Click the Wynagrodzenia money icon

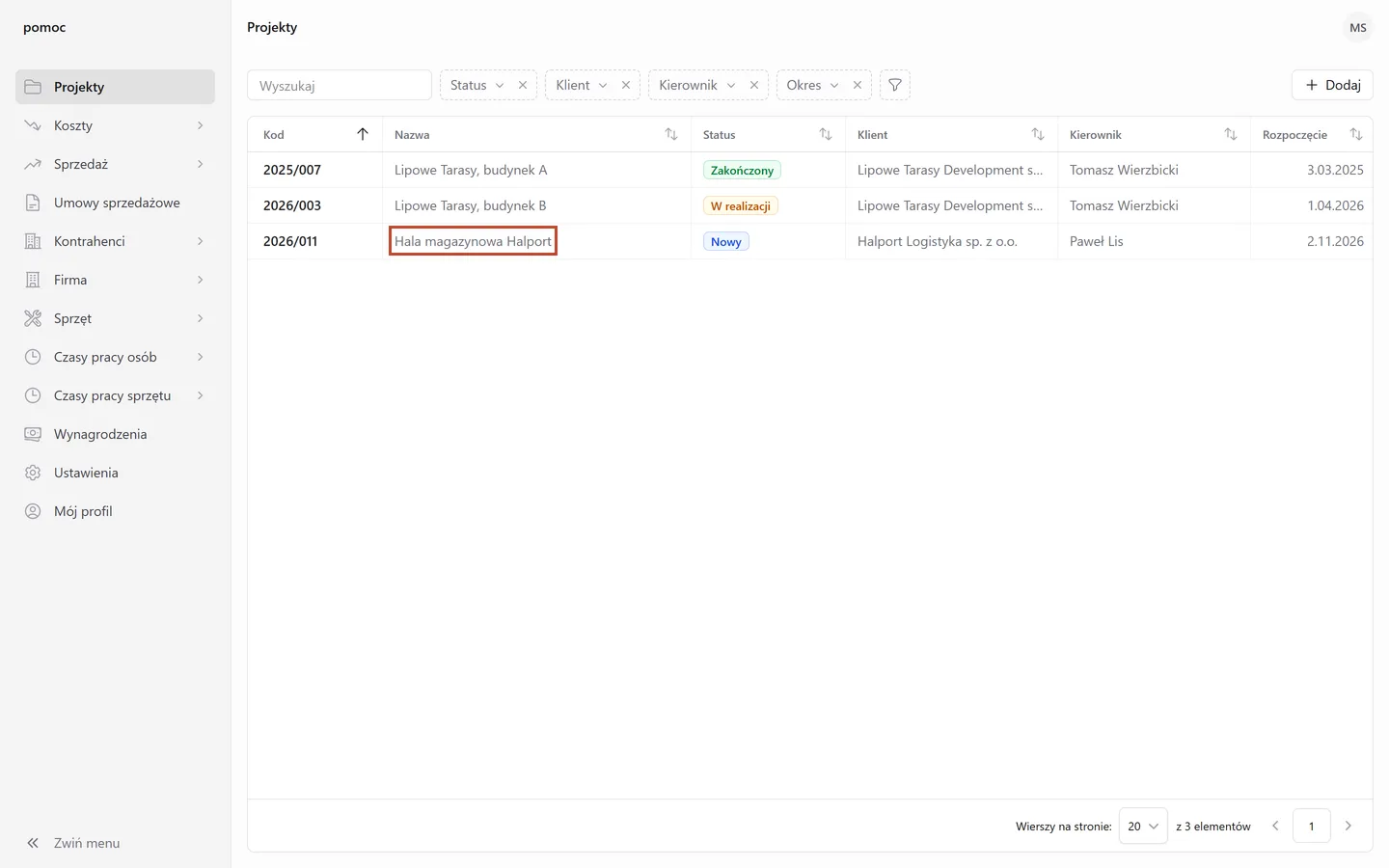33,434
